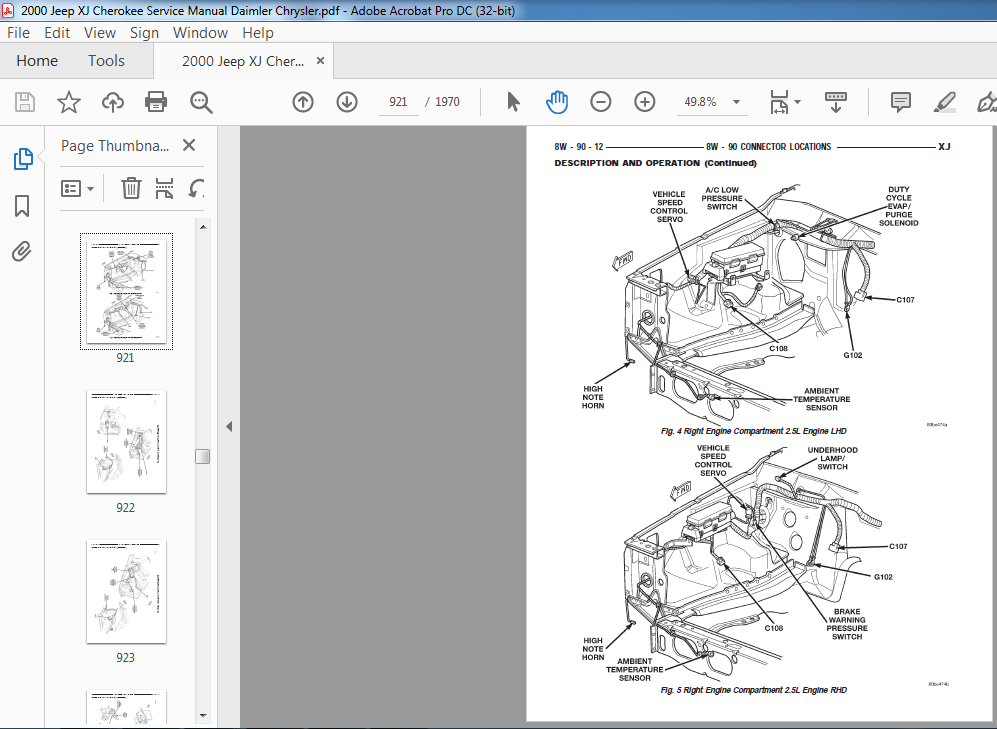Click the 49.8% zoom value field

pos(700,102)
